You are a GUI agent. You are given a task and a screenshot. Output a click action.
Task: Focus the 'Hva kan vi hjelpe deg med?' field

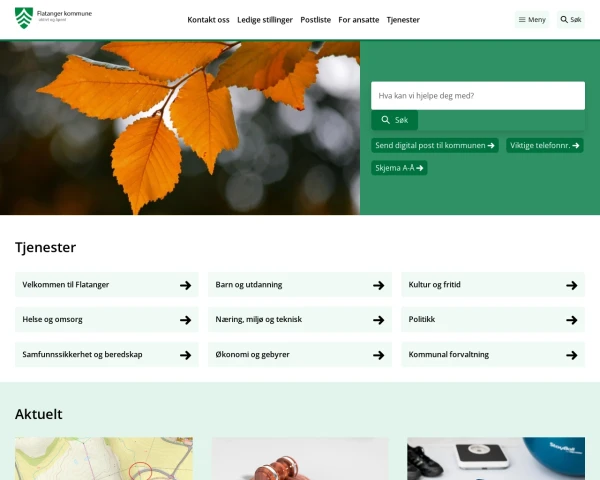[478, 96]
